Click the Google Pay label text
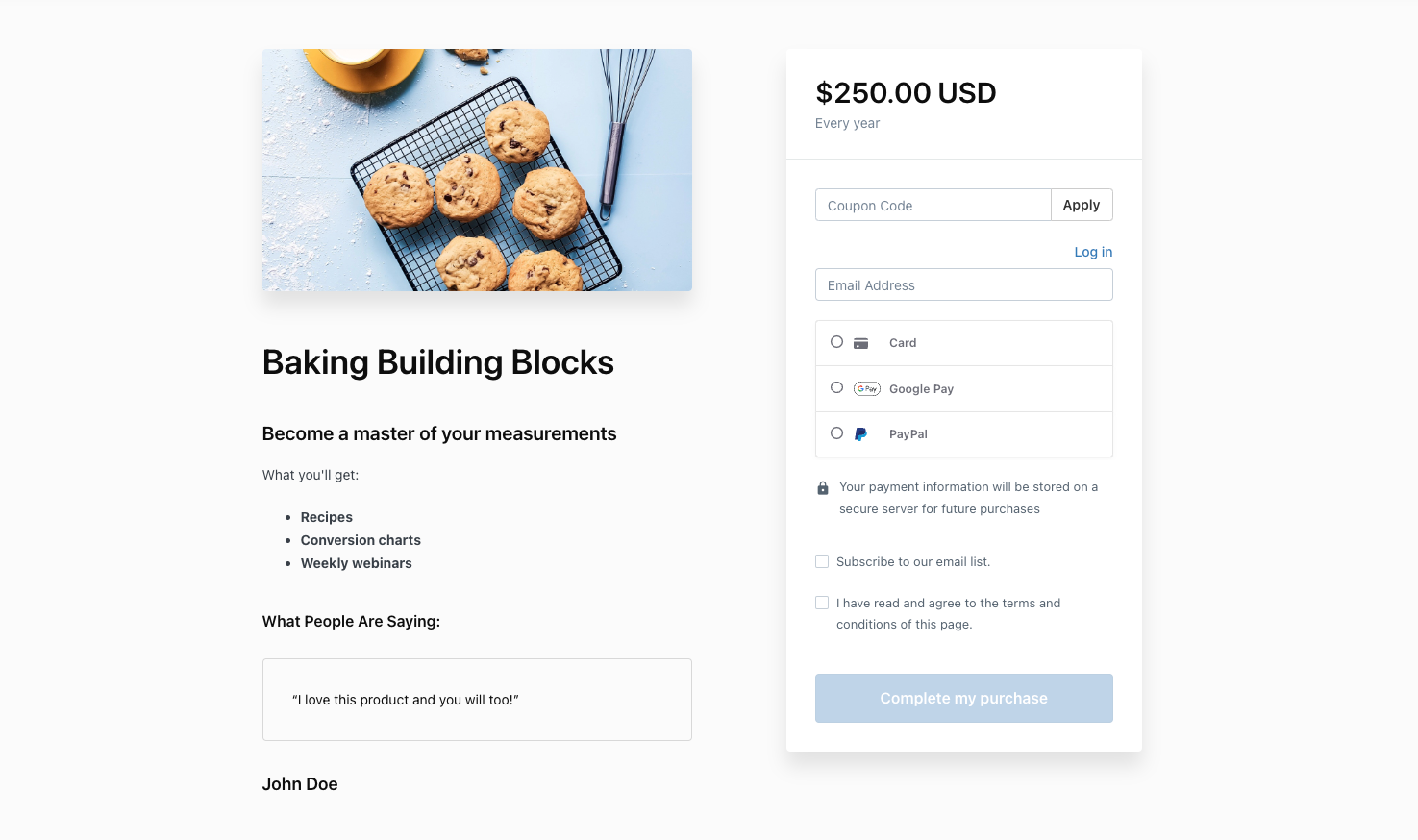 coord(921,389)
